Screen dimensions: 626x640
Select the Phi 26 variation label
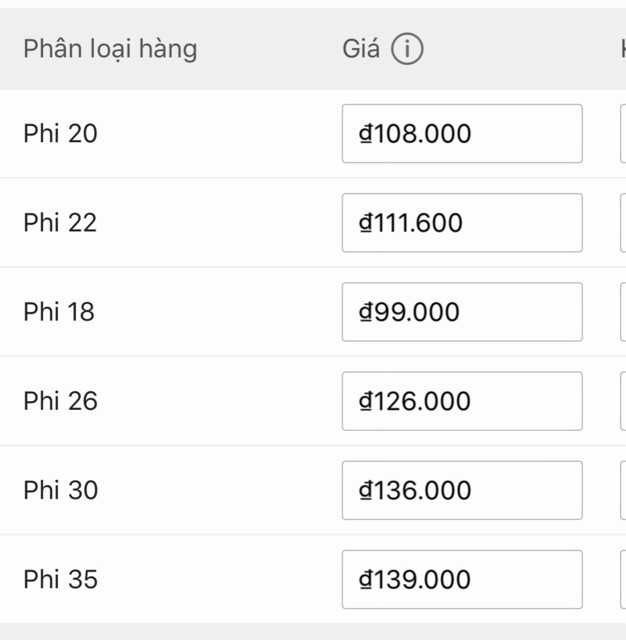(61, 401)
